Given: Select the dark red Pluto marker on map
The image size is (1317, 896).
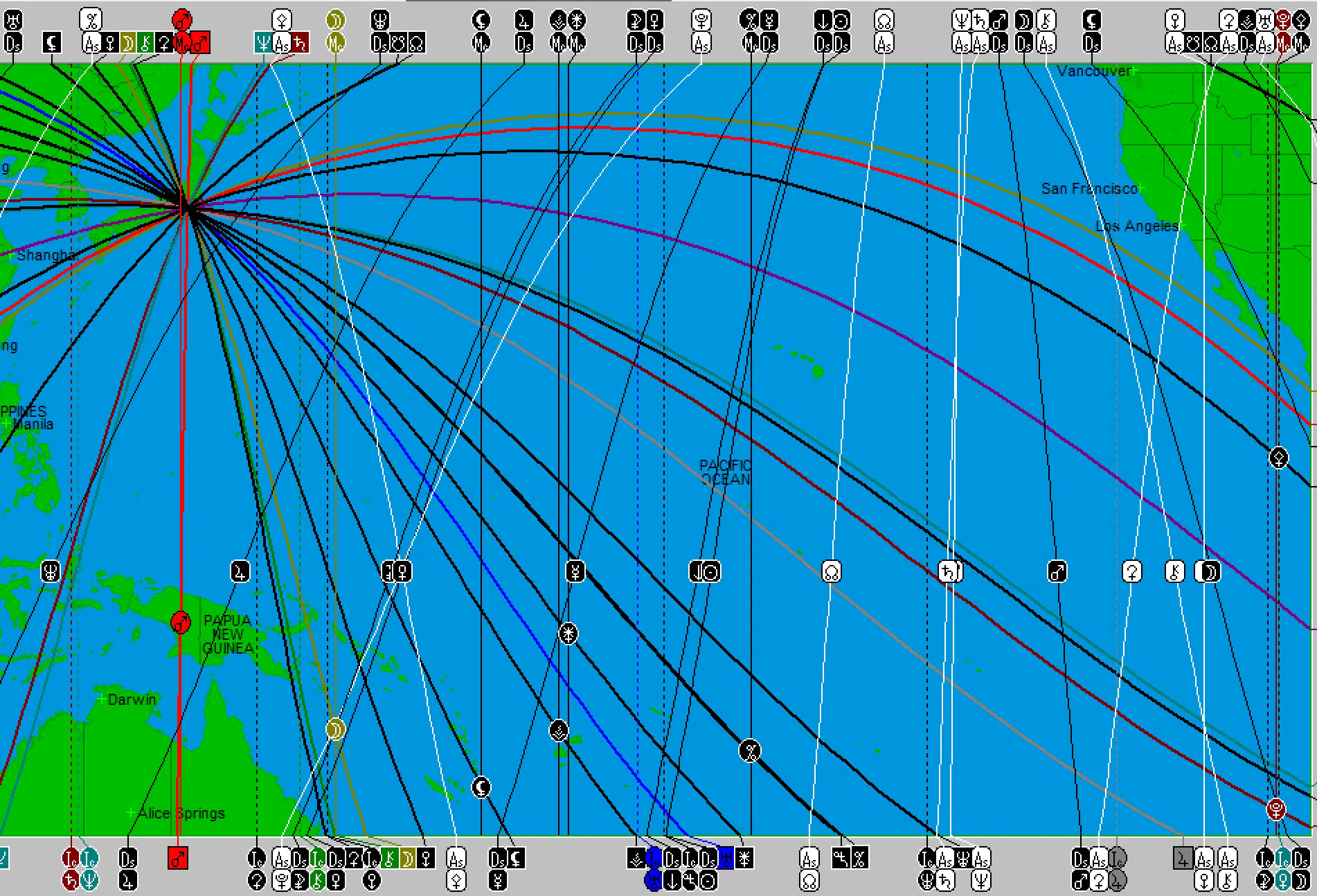Looking at the screenshot, I should pyautogui.click(x=1275, y=809).
